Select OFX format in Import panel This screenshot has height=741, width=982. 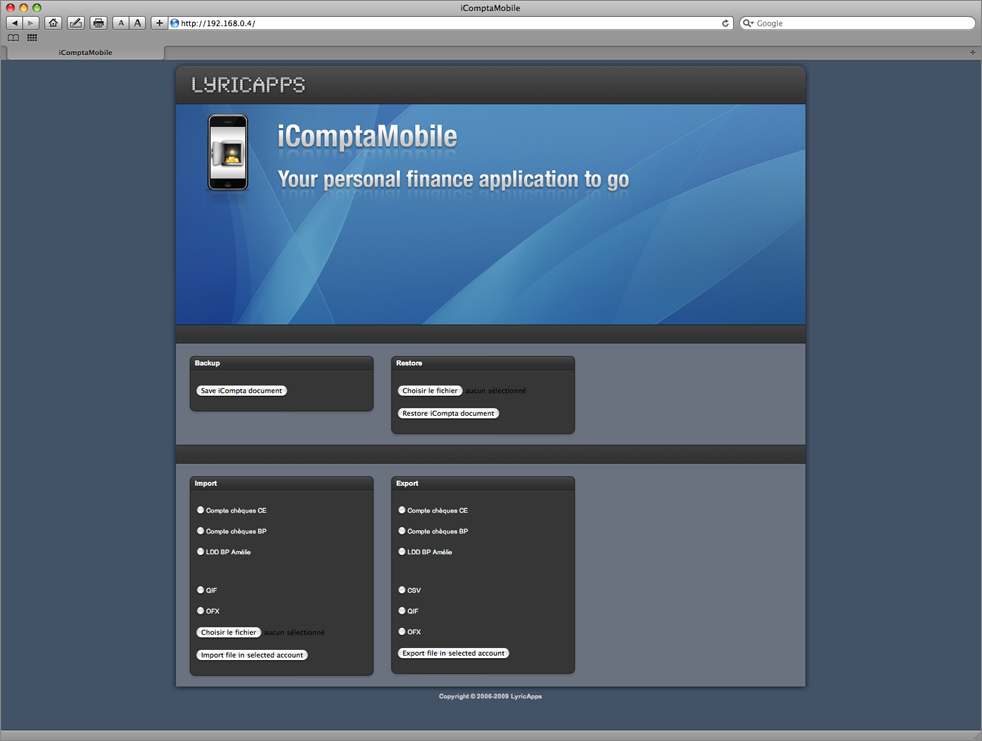[x=201, y=610]
